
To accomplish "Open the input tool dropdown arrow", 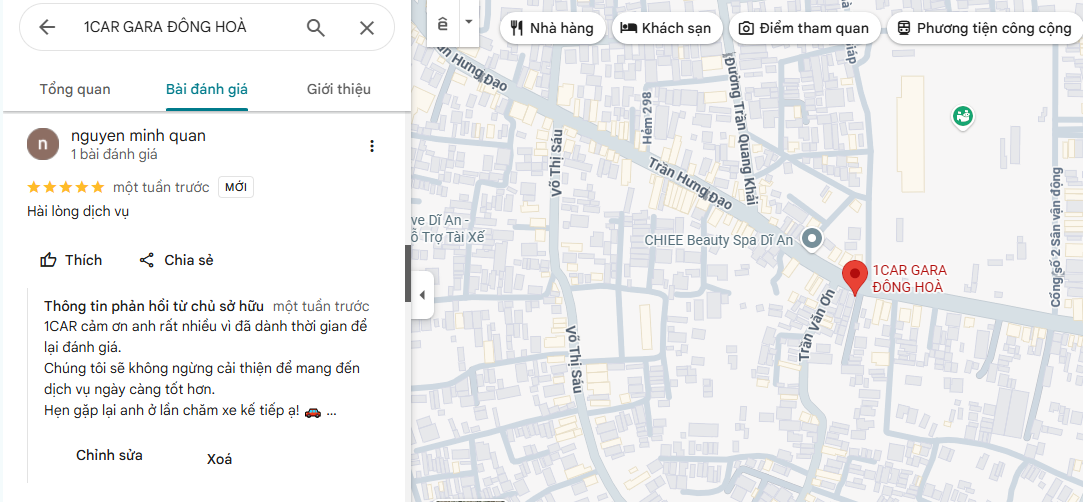I will tap(469, 22).
